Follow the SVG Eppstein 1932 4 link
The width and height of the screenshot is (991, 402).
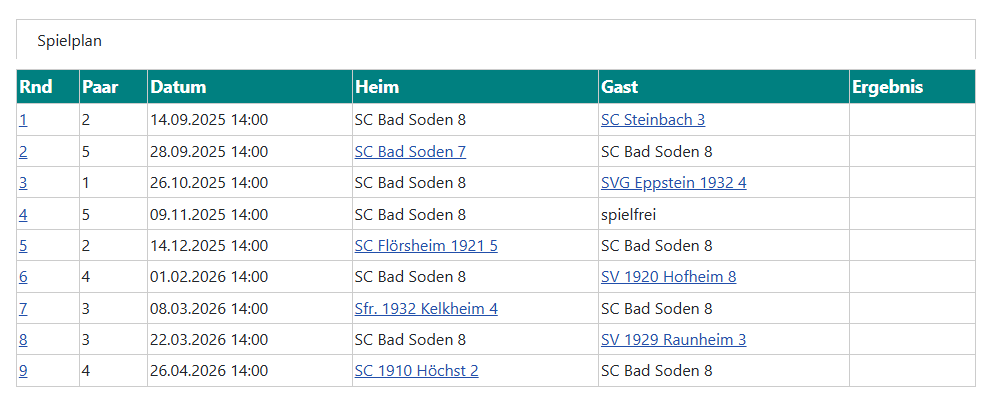[x=673, y=183]
